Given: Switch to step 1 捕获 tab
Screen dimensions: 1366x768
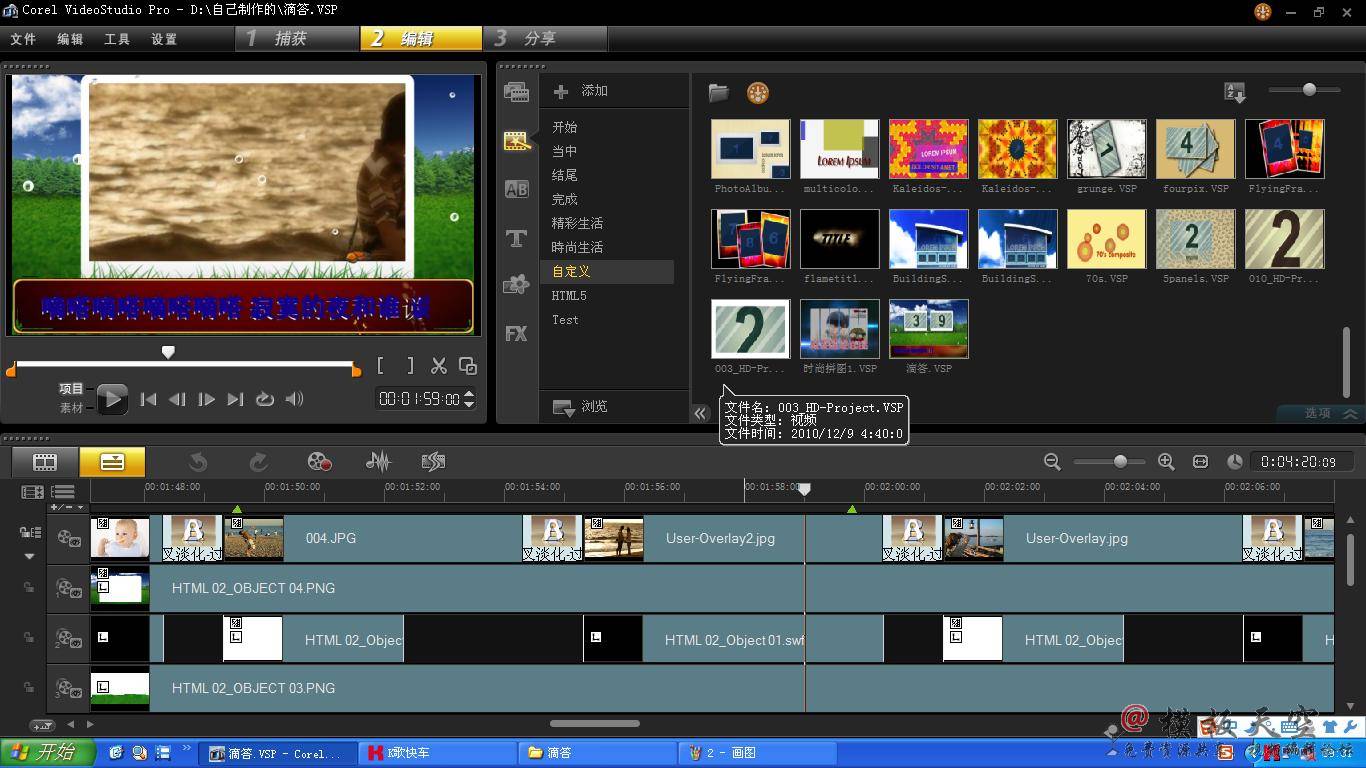Looking at the screenshot, I should (x=297, y=38).
